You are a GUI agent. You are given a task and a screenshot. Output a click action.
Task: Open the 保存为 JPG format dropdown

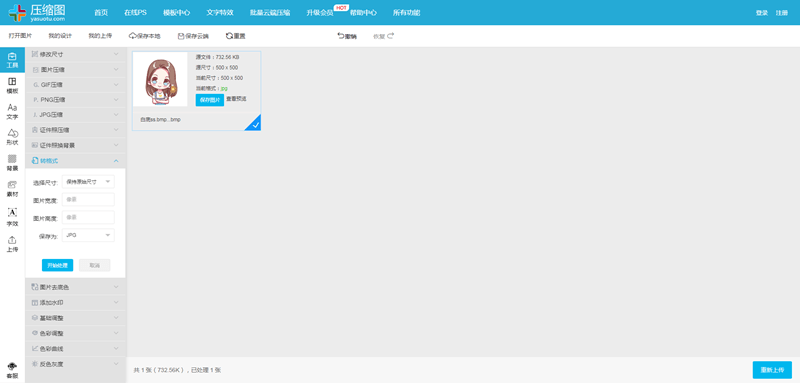(88, 235)
